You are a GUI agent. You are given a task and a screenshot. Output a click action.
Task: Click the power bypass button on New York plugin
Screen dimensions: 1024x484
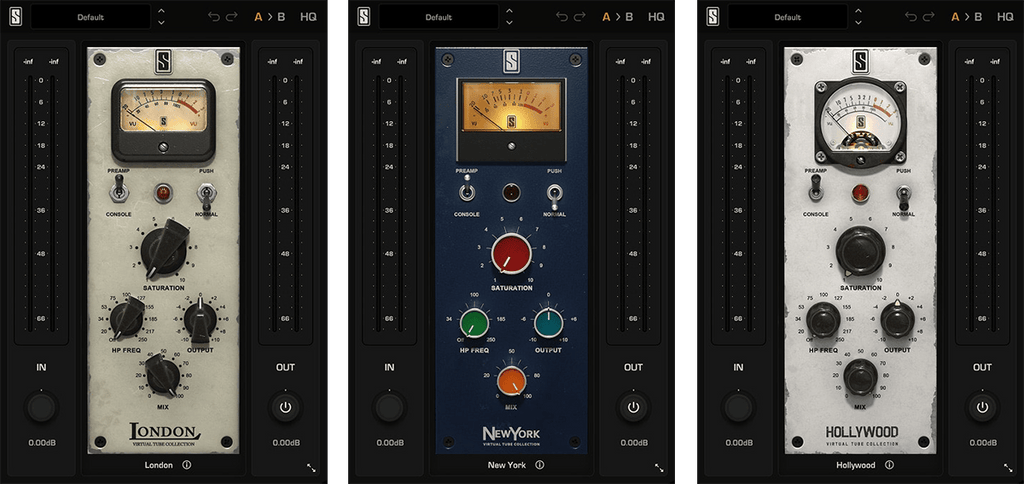click(x=633, y=407)
